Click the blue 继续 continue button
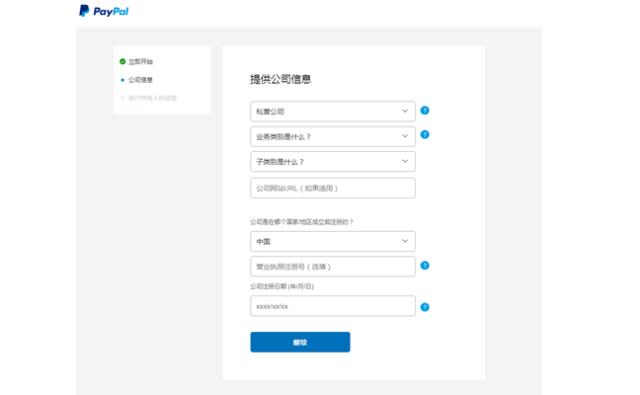This screenshot has height=395, width=640. pos(300,342)
